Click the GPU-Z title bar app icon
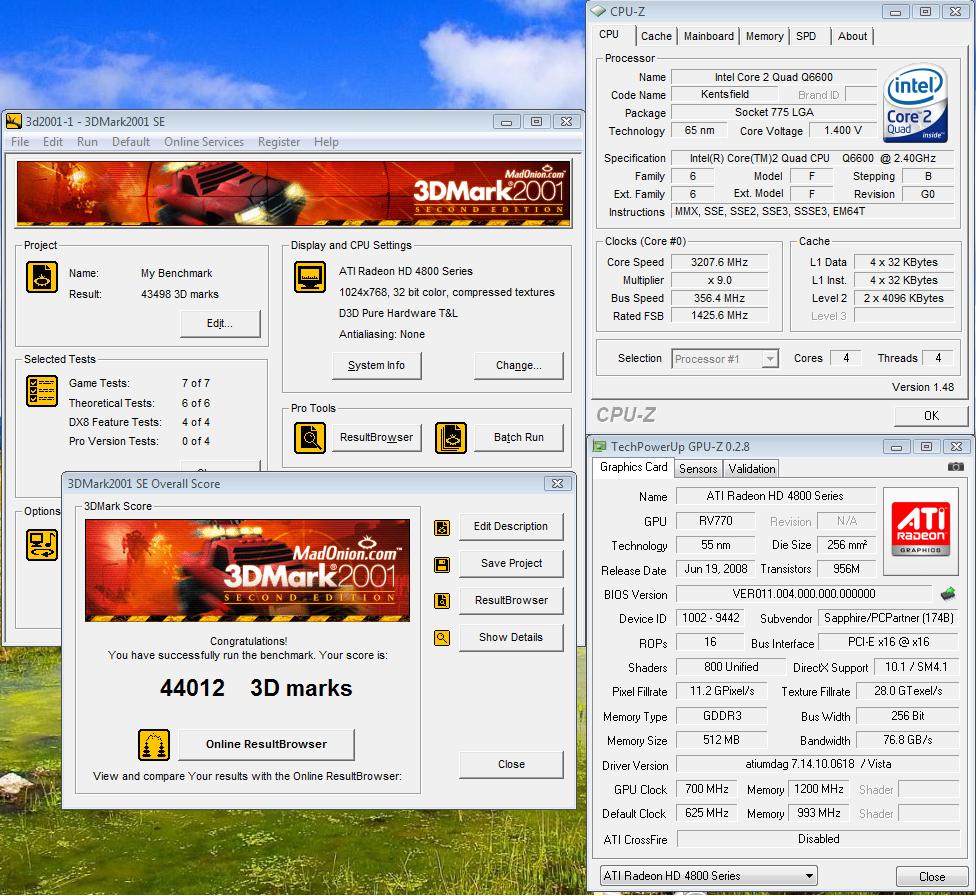976x896 pixels. 599,446
